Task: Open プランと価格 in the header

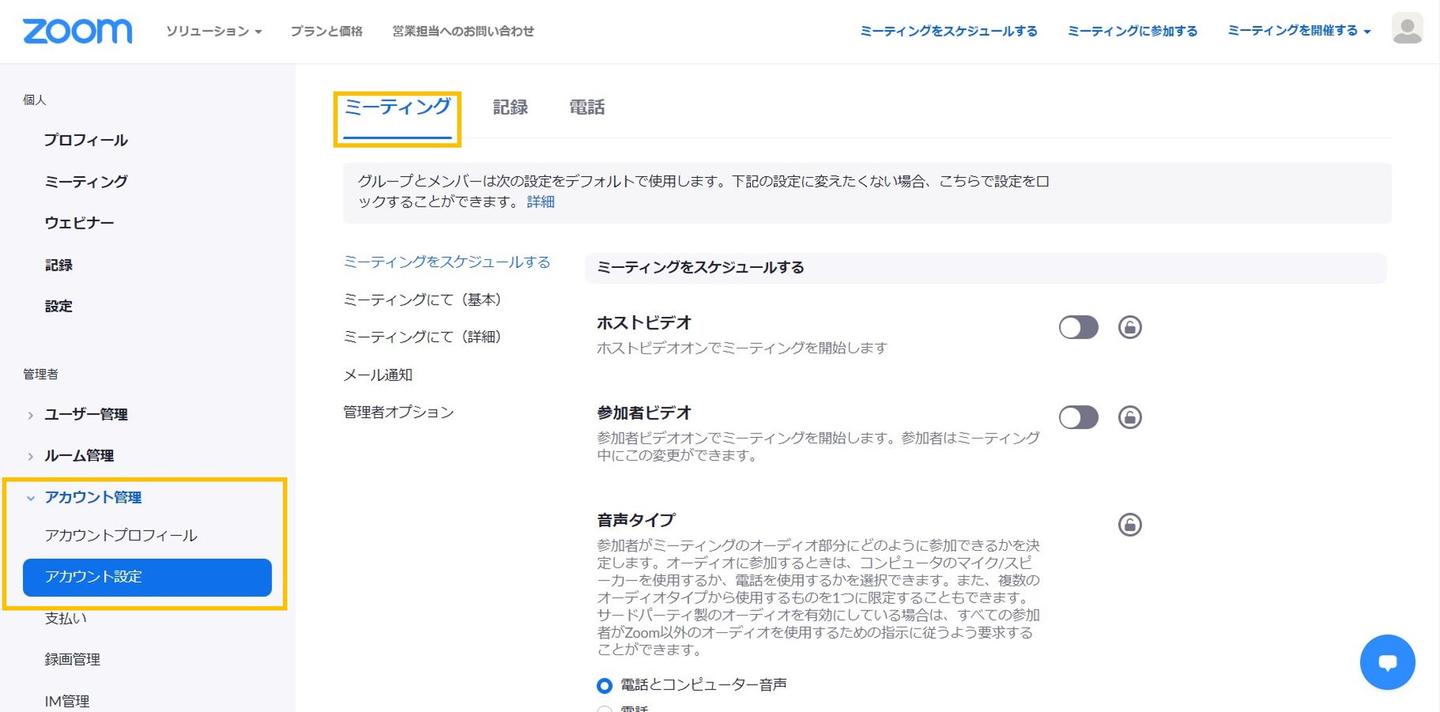Action: (x=326, y=31)
